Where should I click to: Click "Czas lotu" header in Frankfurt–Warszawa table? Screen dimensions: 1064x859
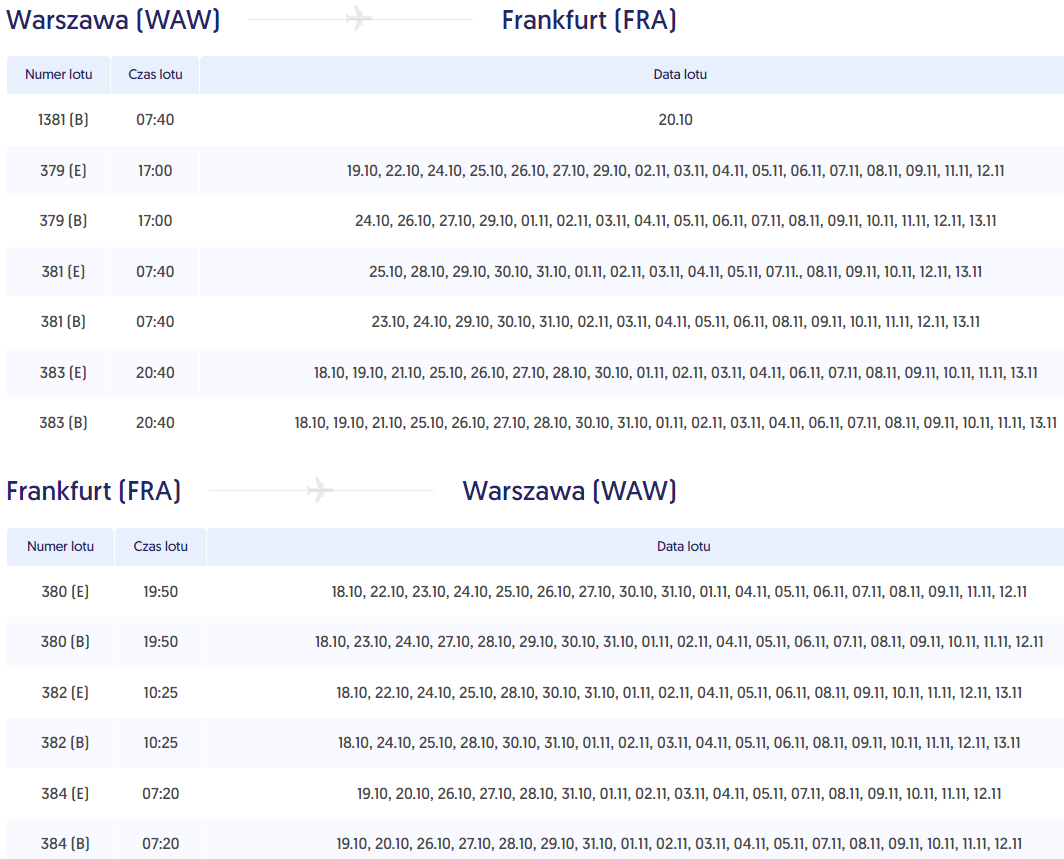pos(160,546)
